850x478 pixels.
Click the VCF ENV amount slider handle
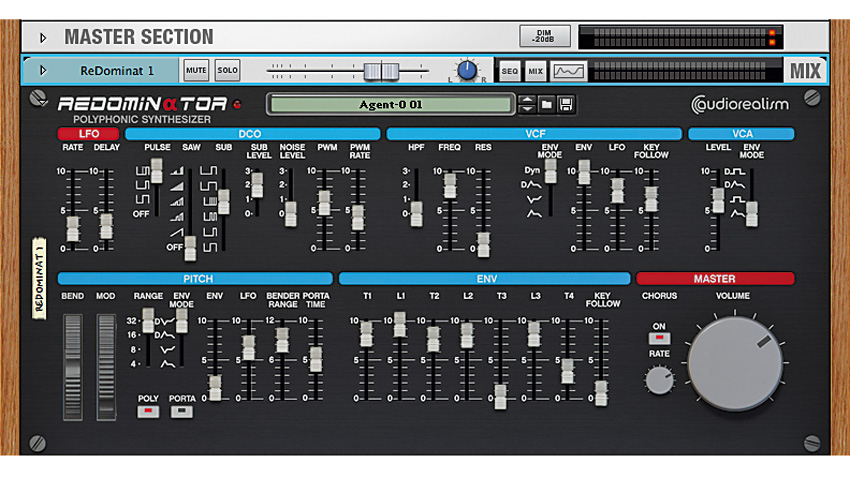tap(584, 172)
